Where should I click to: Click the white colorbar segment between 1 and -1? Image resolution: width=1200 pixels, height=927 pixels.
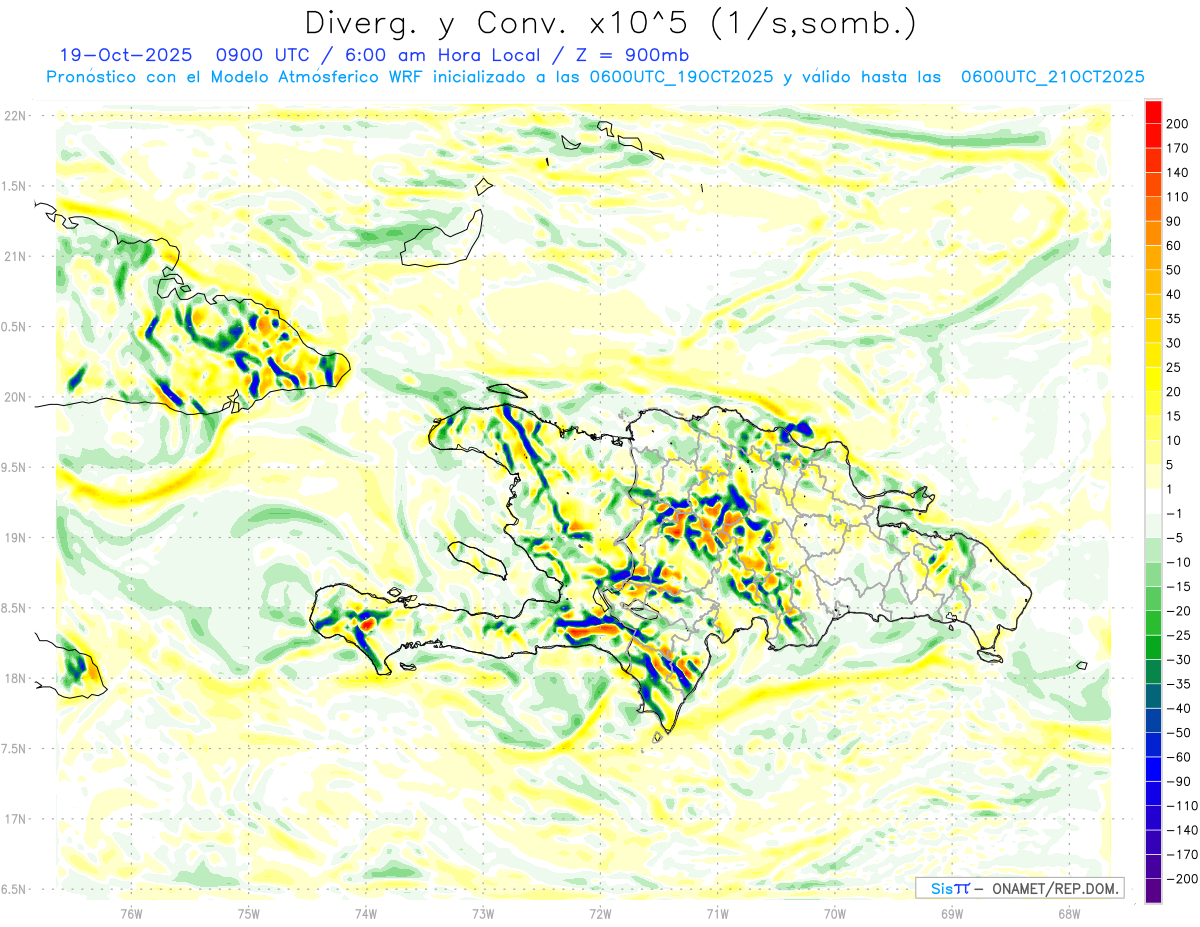(1153, 501)
